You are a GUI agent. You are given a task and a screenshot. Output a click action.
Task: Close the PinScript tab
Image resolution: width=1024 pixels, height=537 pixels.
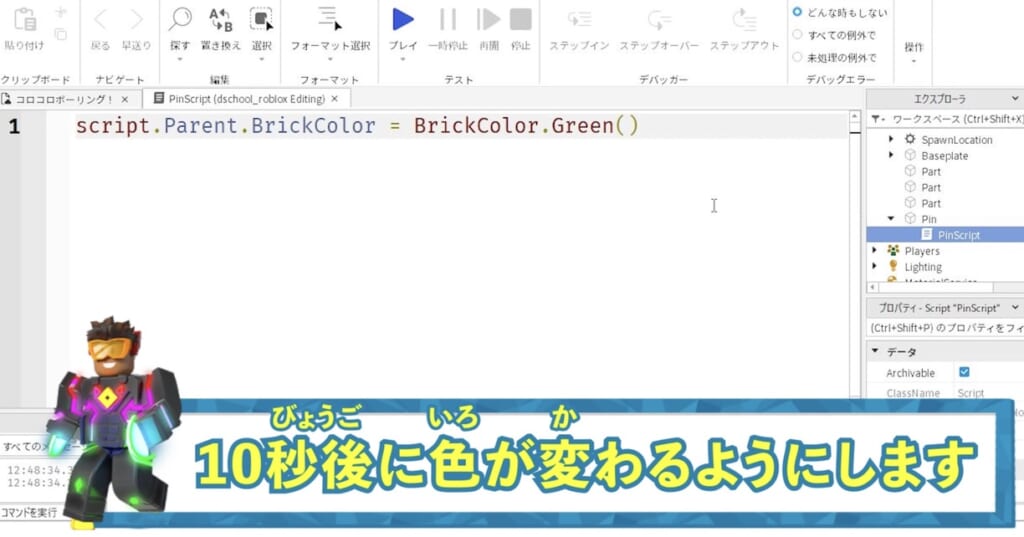tap(334, 99)
